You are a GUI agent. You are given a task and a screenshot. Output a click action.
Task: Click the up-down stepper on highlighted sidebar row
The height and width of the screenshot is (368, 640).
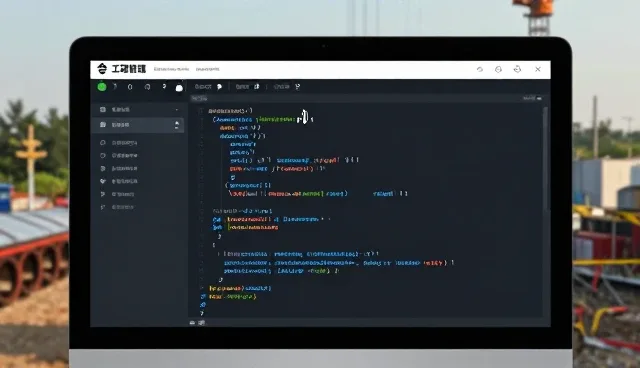click(x=177, y=125)
